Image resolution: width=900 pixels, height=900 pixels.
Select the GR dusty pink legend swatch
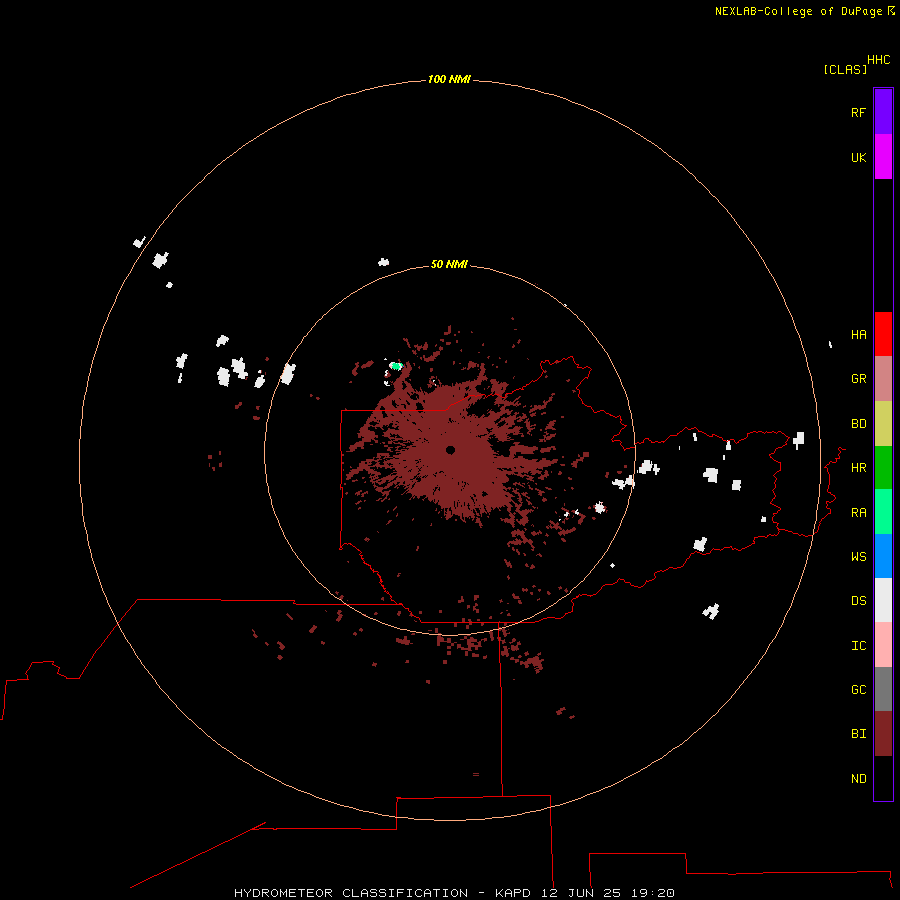coord(883,379)
